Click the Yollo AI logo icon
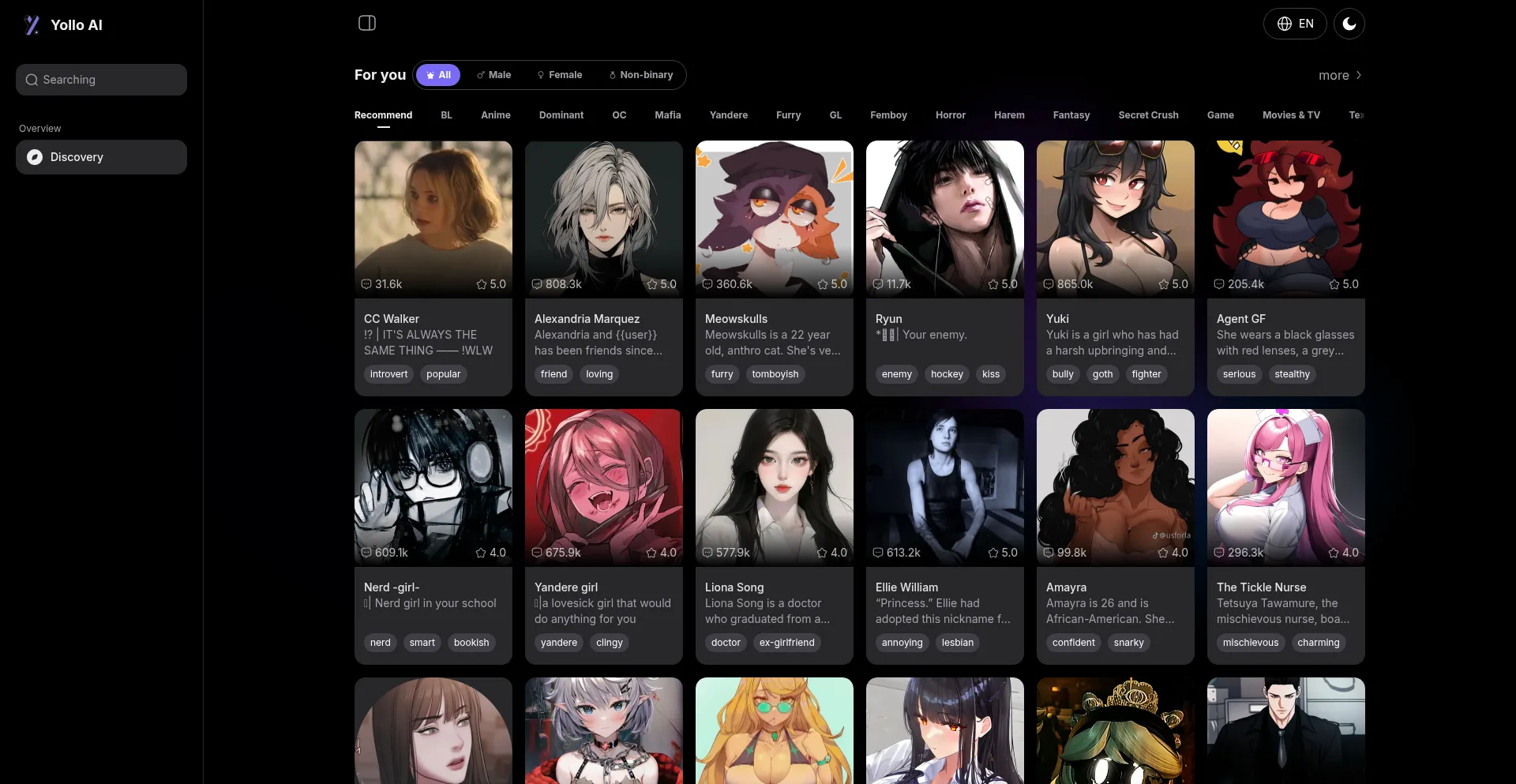The height and width of the screenshot is (784, 1516). tap(32, 25)
